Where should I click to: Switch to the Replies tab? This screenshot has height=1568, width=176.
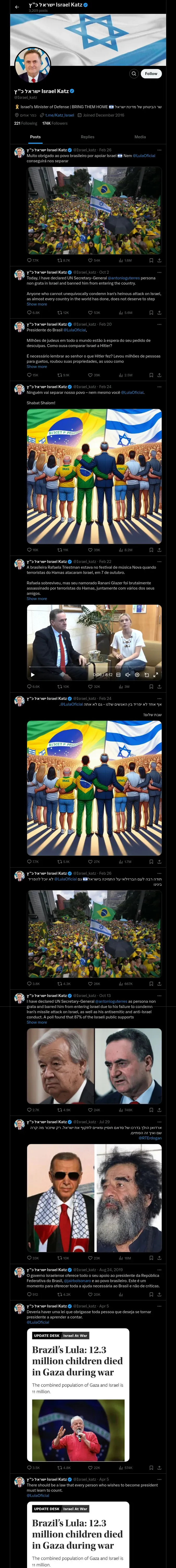coord(87,137)
